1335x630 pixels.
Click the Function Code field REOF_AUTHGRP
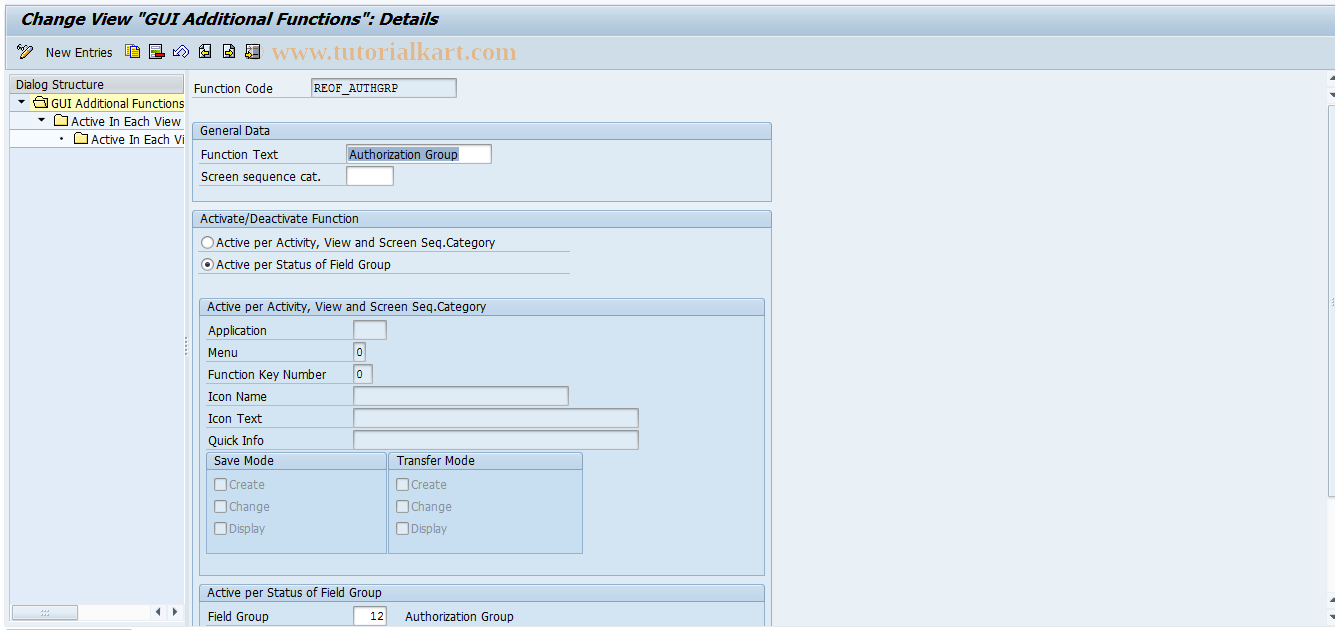coord(384,88)
